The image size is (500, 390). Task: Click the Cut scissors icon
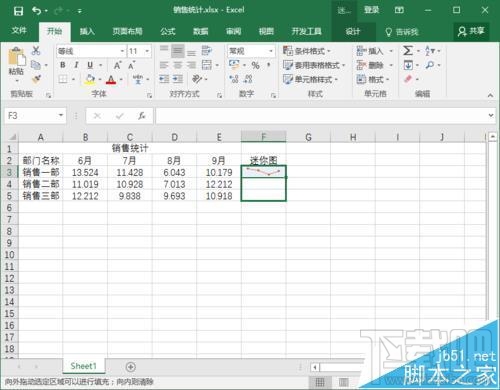coord(36,51)
